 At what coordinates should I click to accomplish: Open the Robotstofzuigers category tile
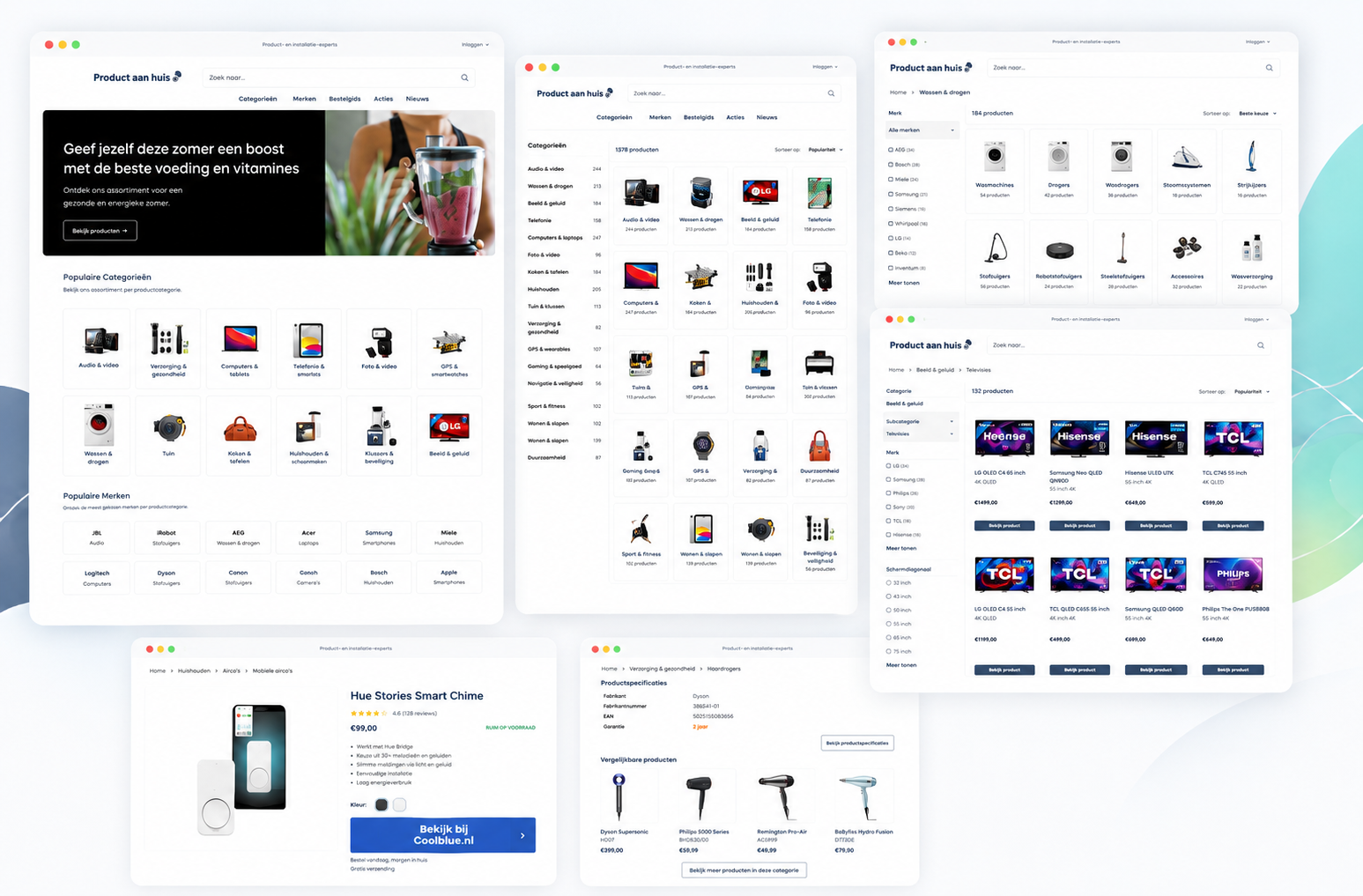pos(1058,260)
